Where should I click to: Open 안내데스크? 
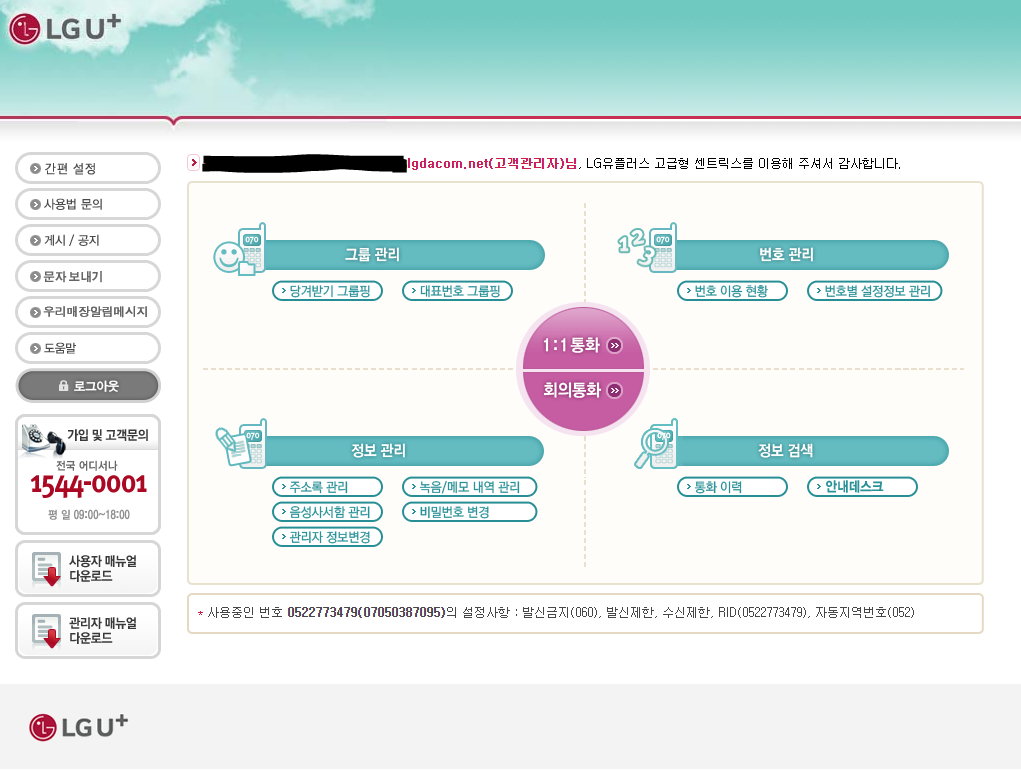(862, 487)
